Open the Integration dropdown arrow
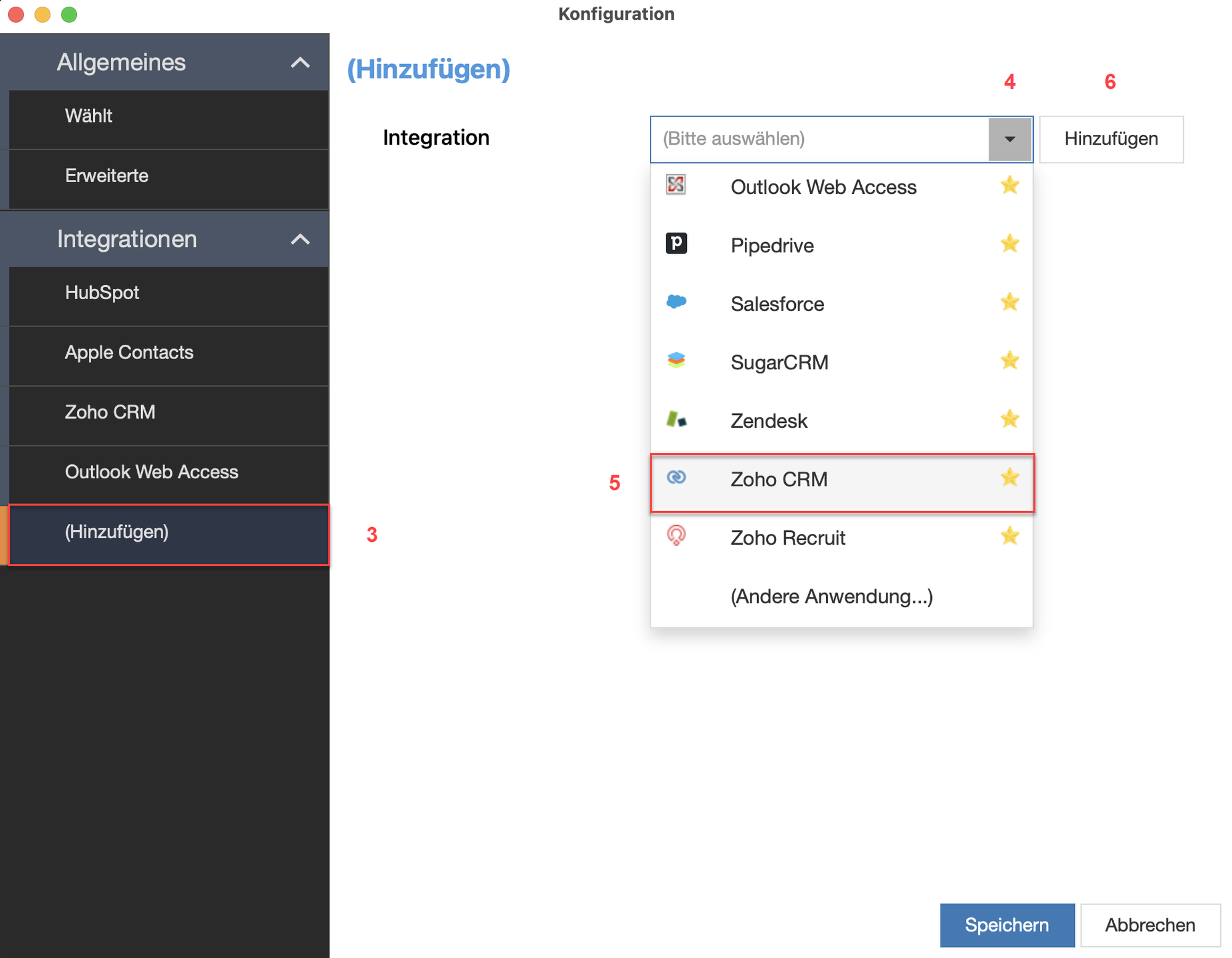This screenshot has width=1232, height=958. 1009,139
